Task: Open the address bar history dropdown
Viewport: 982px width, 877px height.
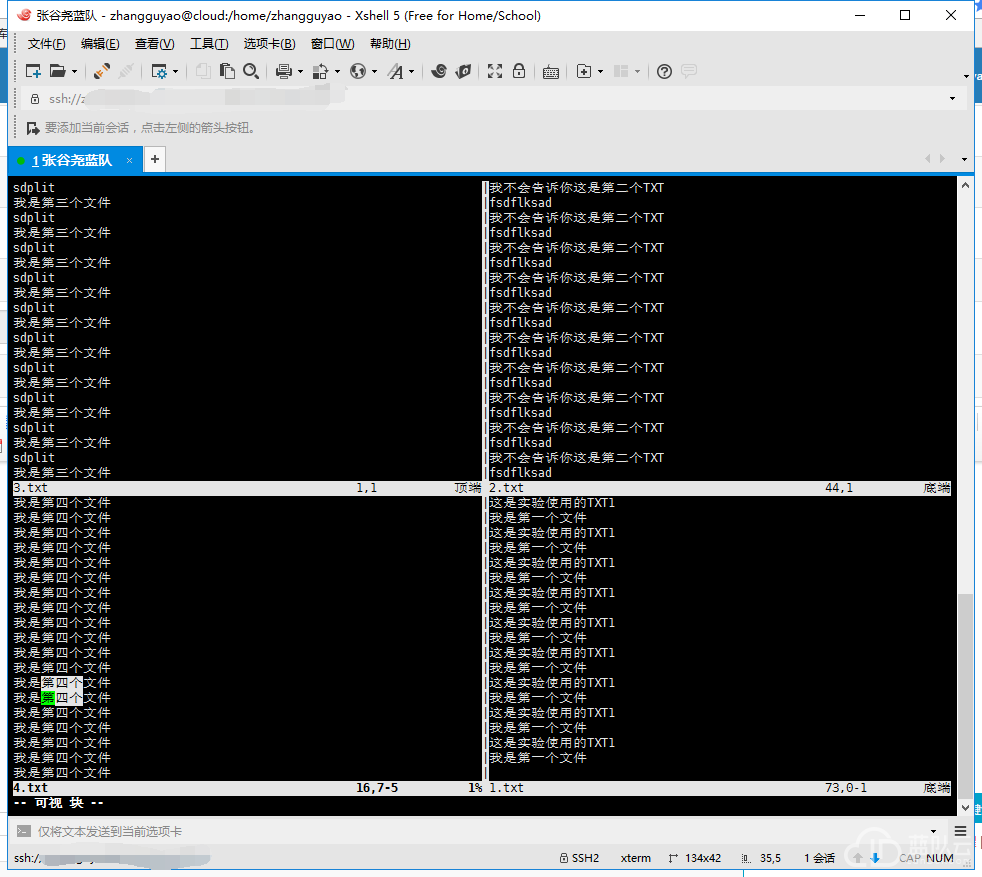Action: 952,99
